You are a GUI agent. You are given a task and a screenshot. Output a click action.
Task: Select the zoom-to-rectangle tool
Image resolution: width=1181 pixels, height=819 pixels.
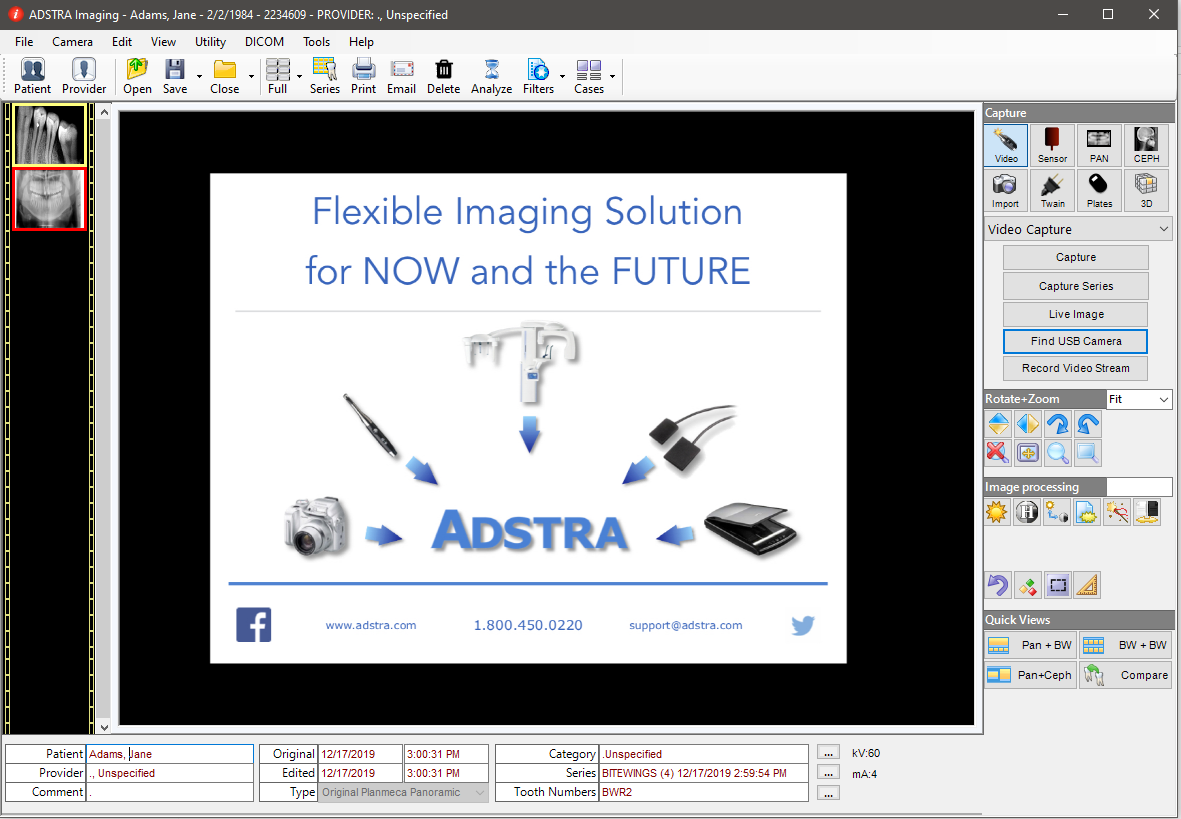(1088, 453)
